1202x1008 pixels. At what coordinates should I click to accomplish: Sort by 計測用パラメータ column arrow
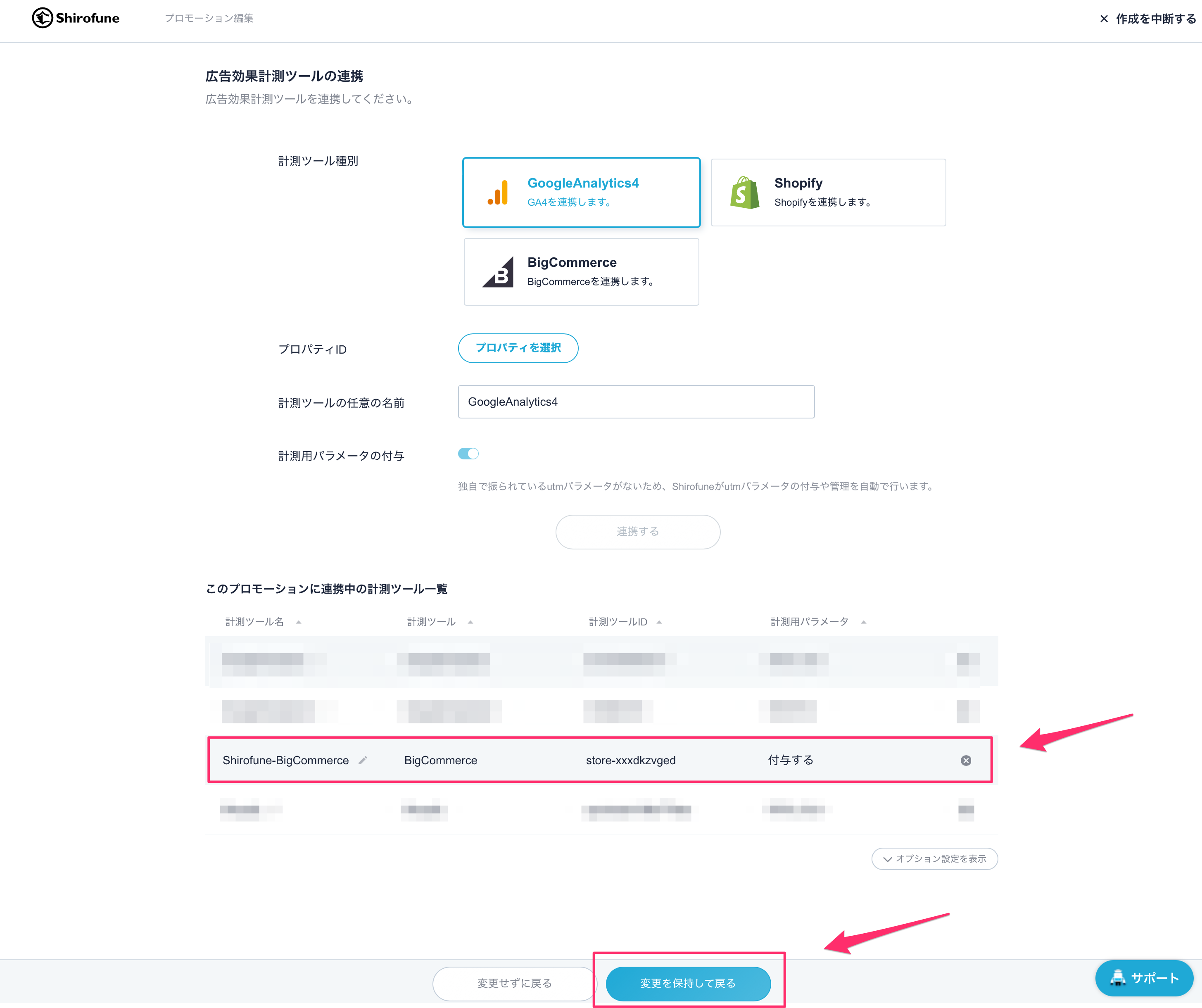click(x=863, y=622)
